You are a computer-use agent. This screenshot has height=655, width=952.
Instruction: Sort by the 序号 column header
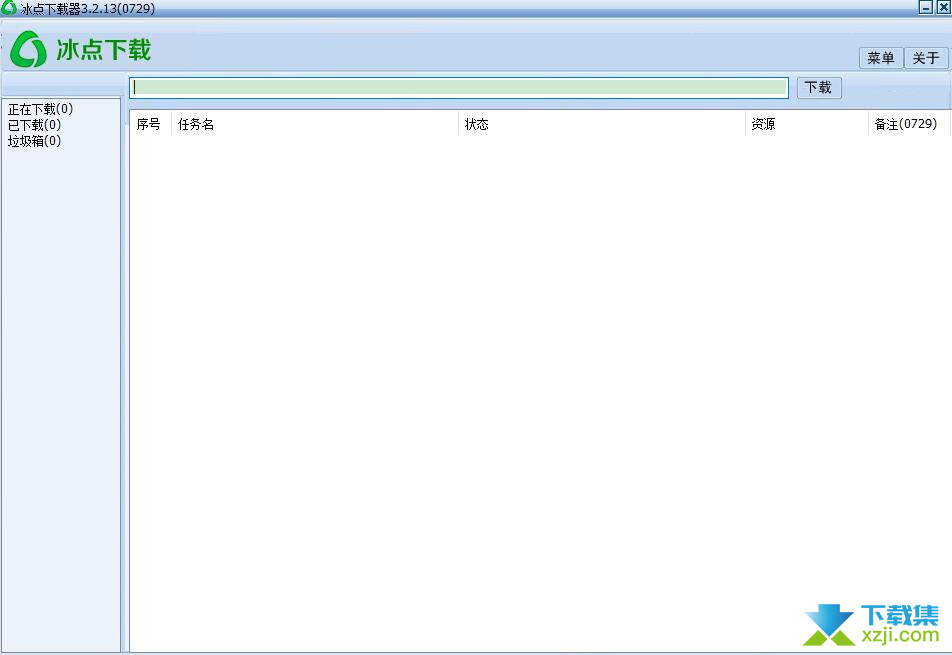(149, 124)
